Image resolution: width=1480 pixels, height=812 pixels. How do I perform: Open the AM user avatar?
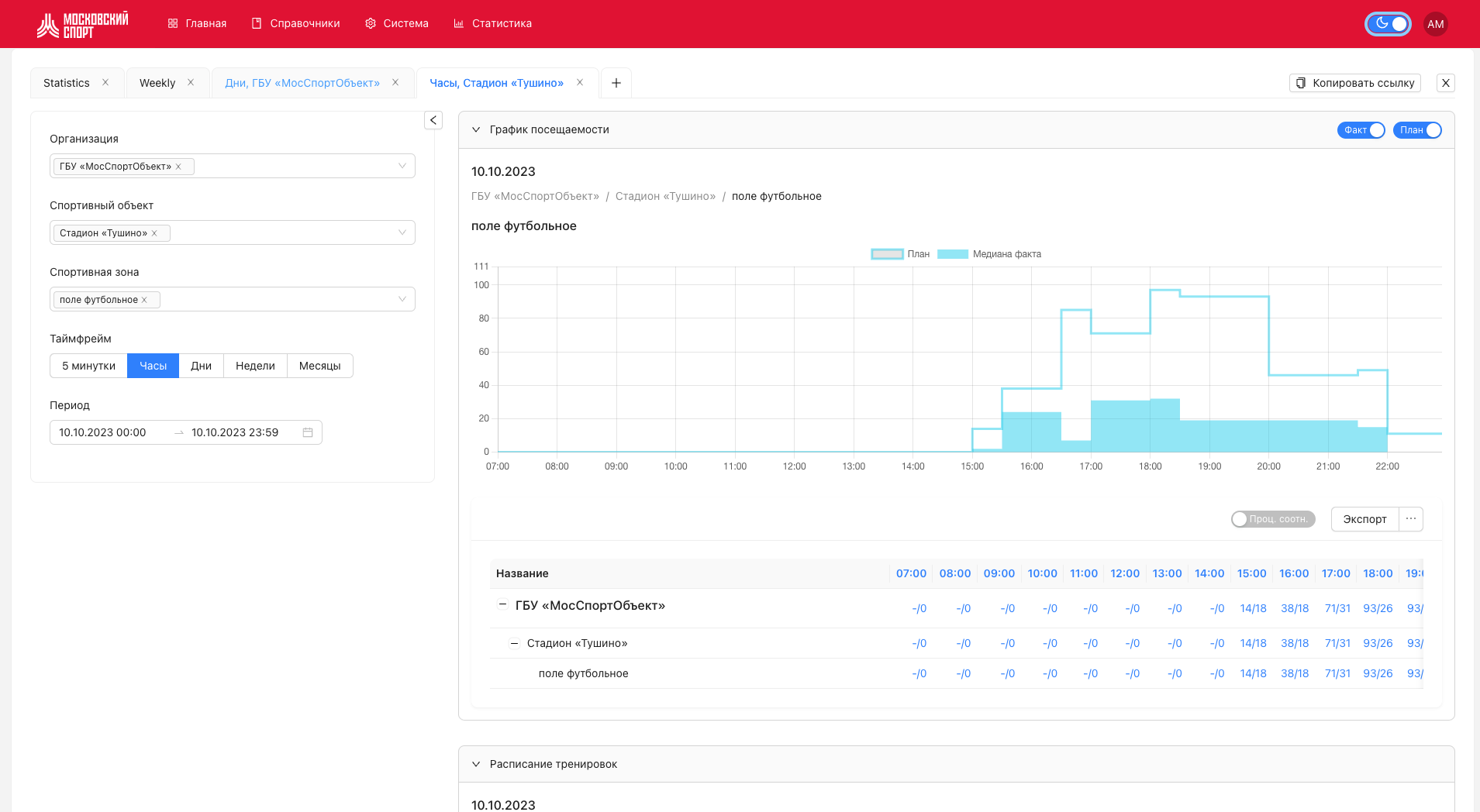tap(1435, 24)
